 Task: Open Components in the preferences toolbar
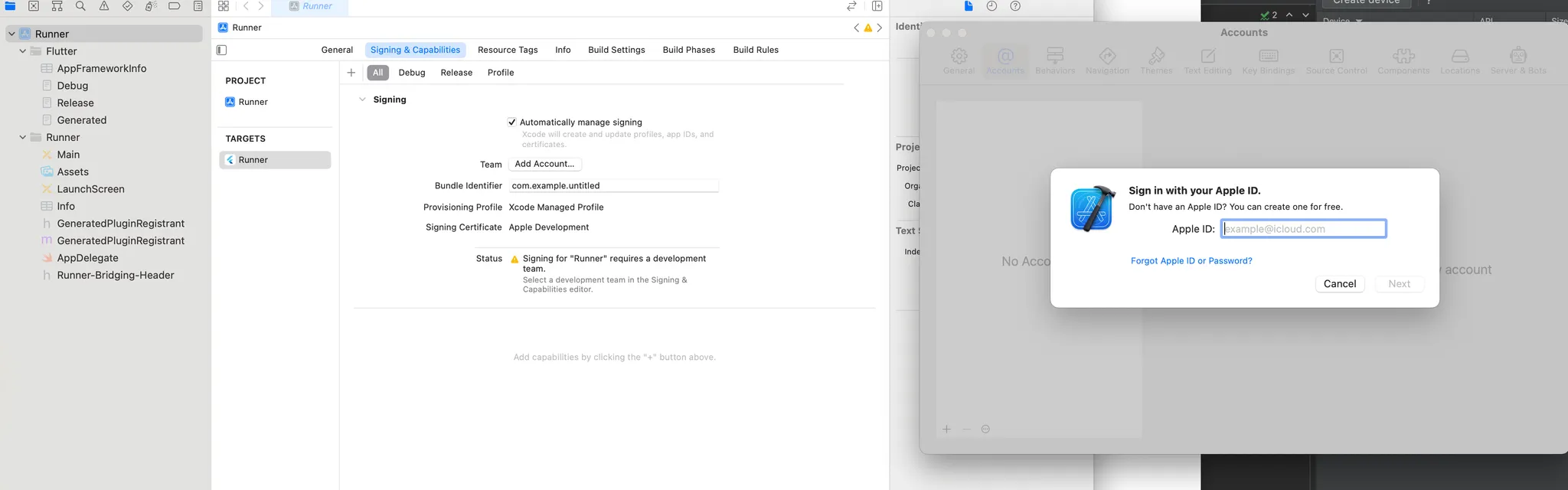(x=1403, y=61)
